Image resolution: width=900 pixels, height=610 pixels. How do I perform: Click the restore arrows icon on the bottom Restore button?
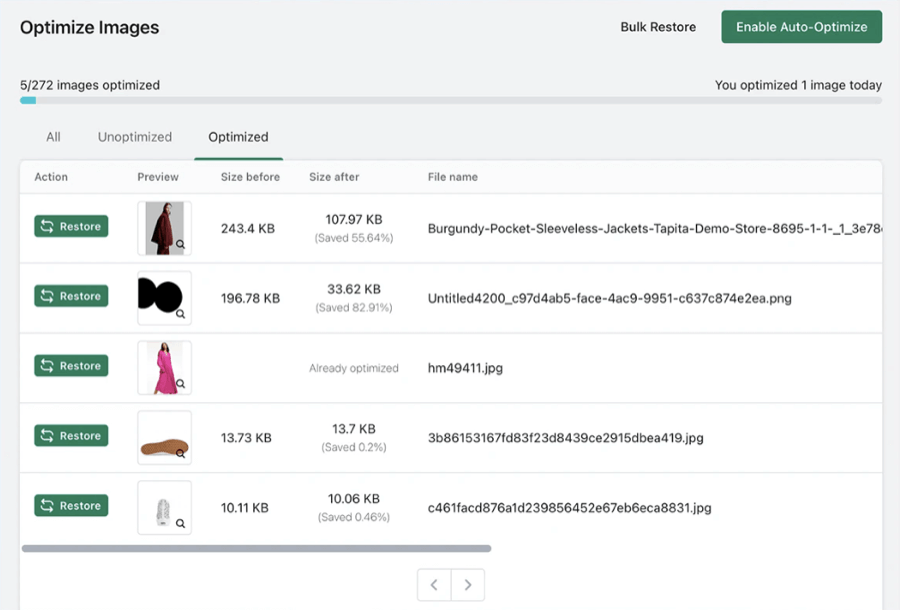pyautogui.click(x=48, y=506)
